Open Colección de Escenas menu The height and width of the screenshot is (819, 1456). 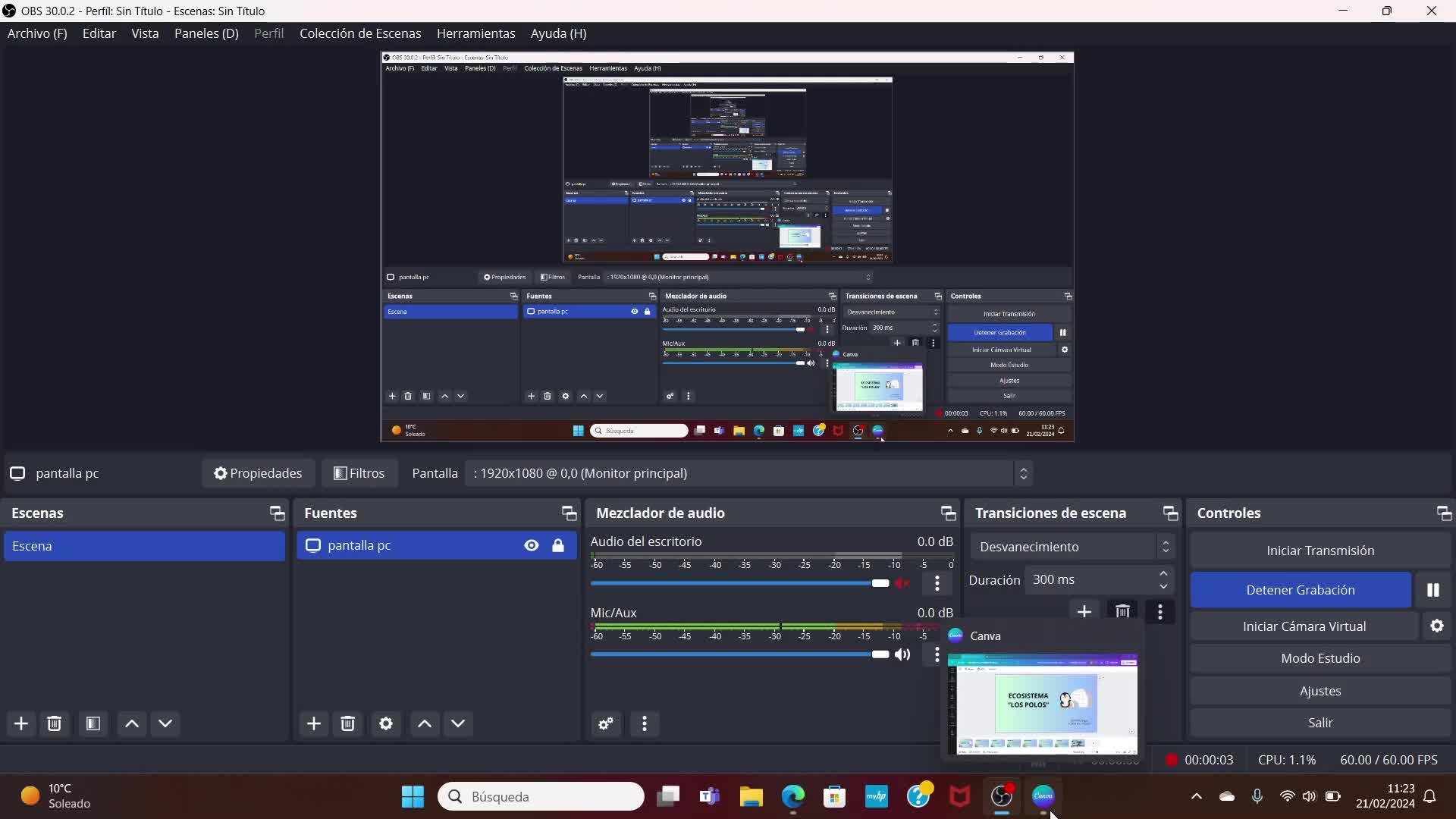360,33
